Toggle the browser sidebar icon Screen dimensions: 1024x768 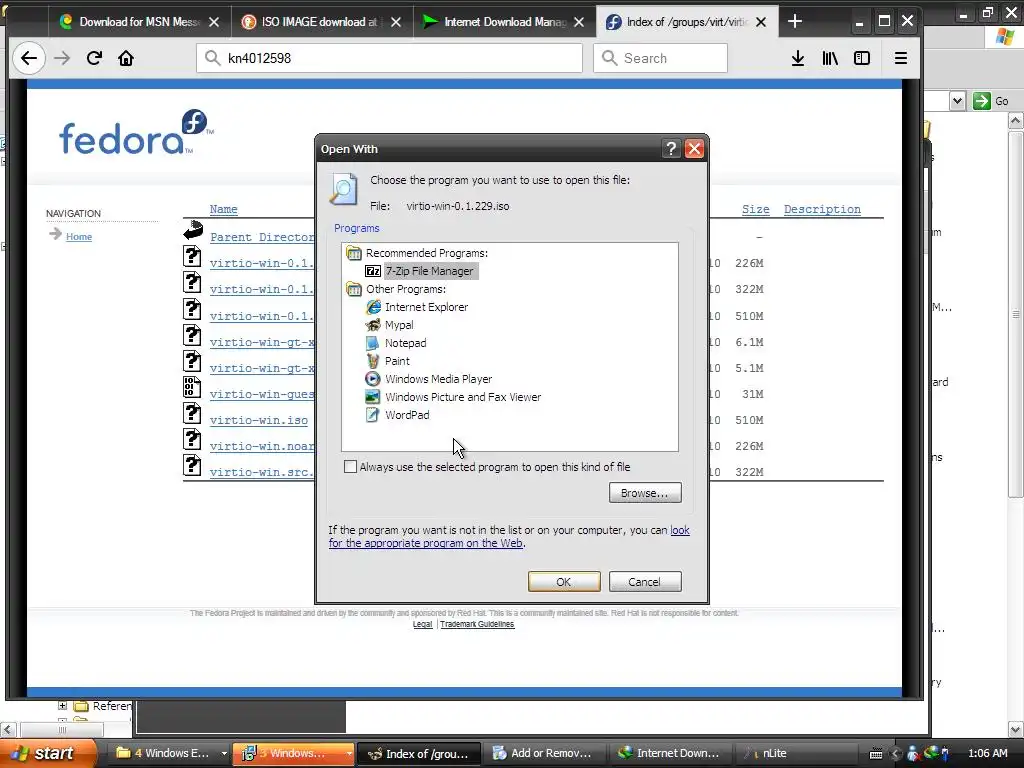(x=862, y=58)
